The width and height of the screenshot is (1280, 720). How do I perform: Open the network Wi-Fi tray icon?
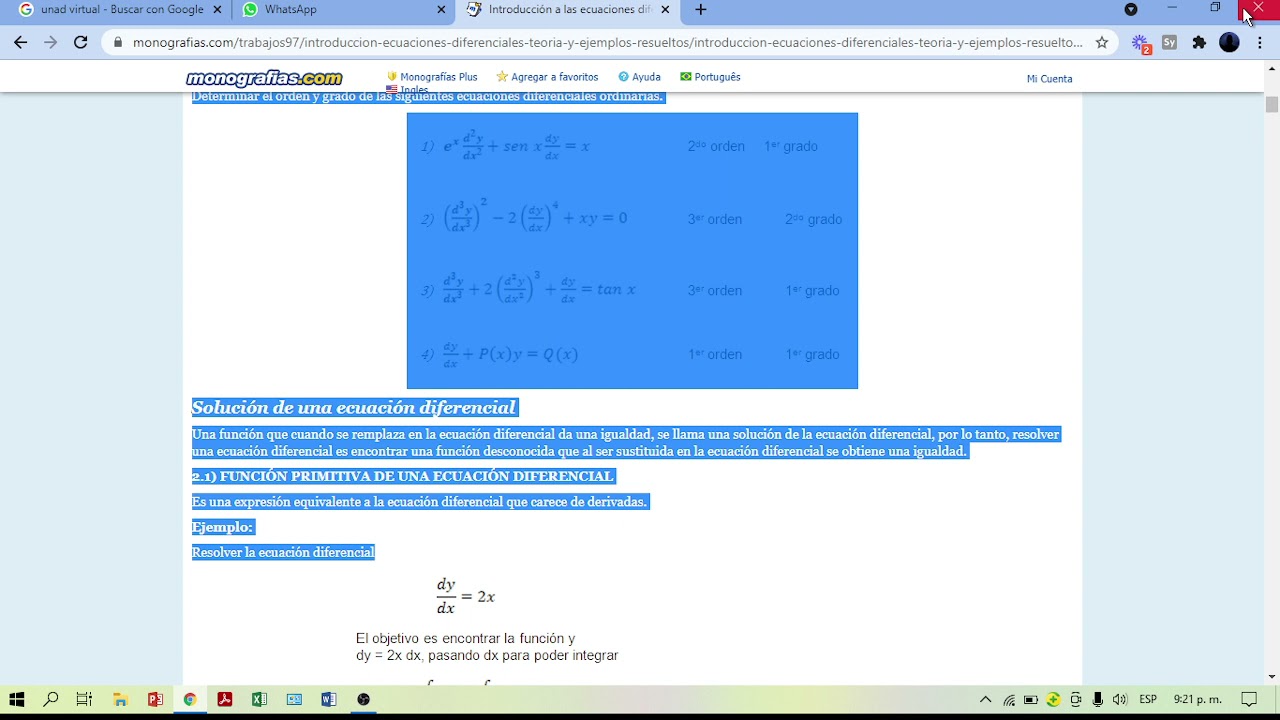coord(1009,699)
